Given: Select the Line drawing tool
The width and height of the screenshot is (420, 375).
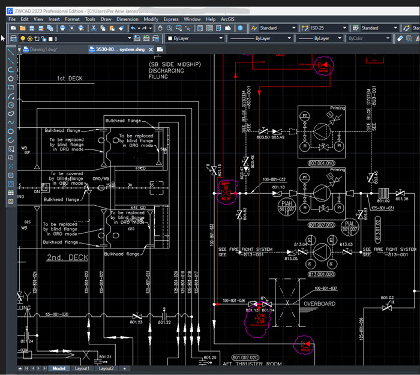Looking at the screenshot, I should click(x=11, y=52).
